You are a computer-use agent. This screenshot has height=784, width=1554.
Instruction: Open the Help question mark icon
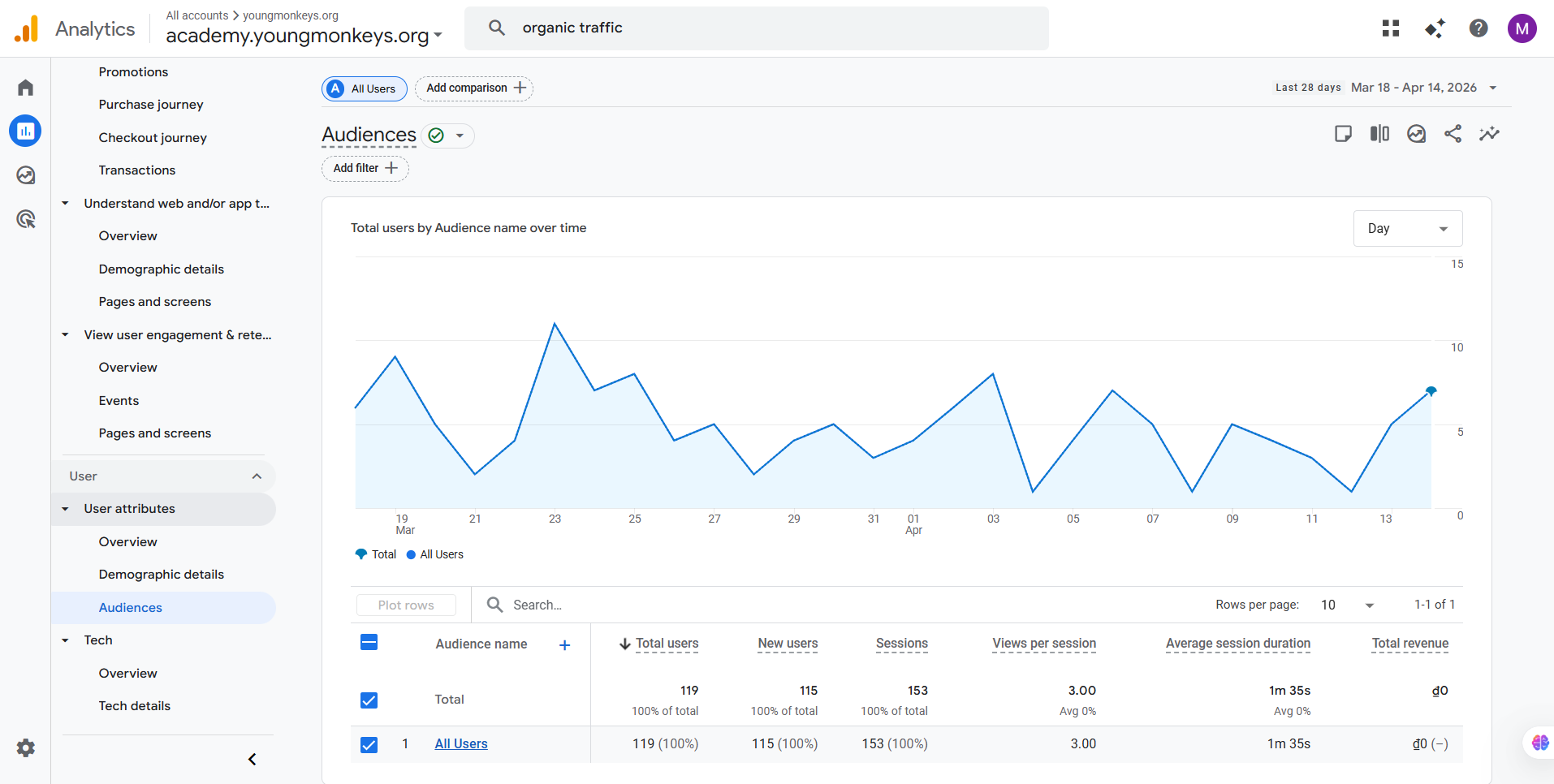1478,28
